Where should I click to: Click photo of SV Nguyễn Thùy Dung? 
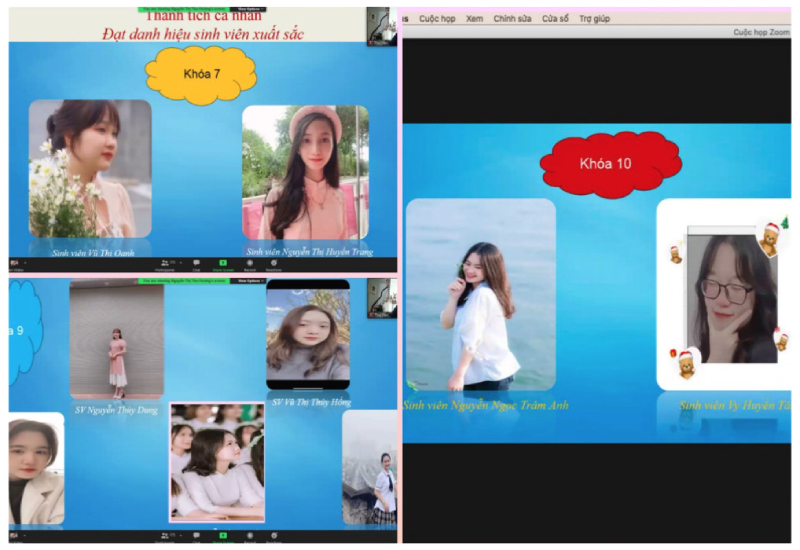tap(116, 340)
